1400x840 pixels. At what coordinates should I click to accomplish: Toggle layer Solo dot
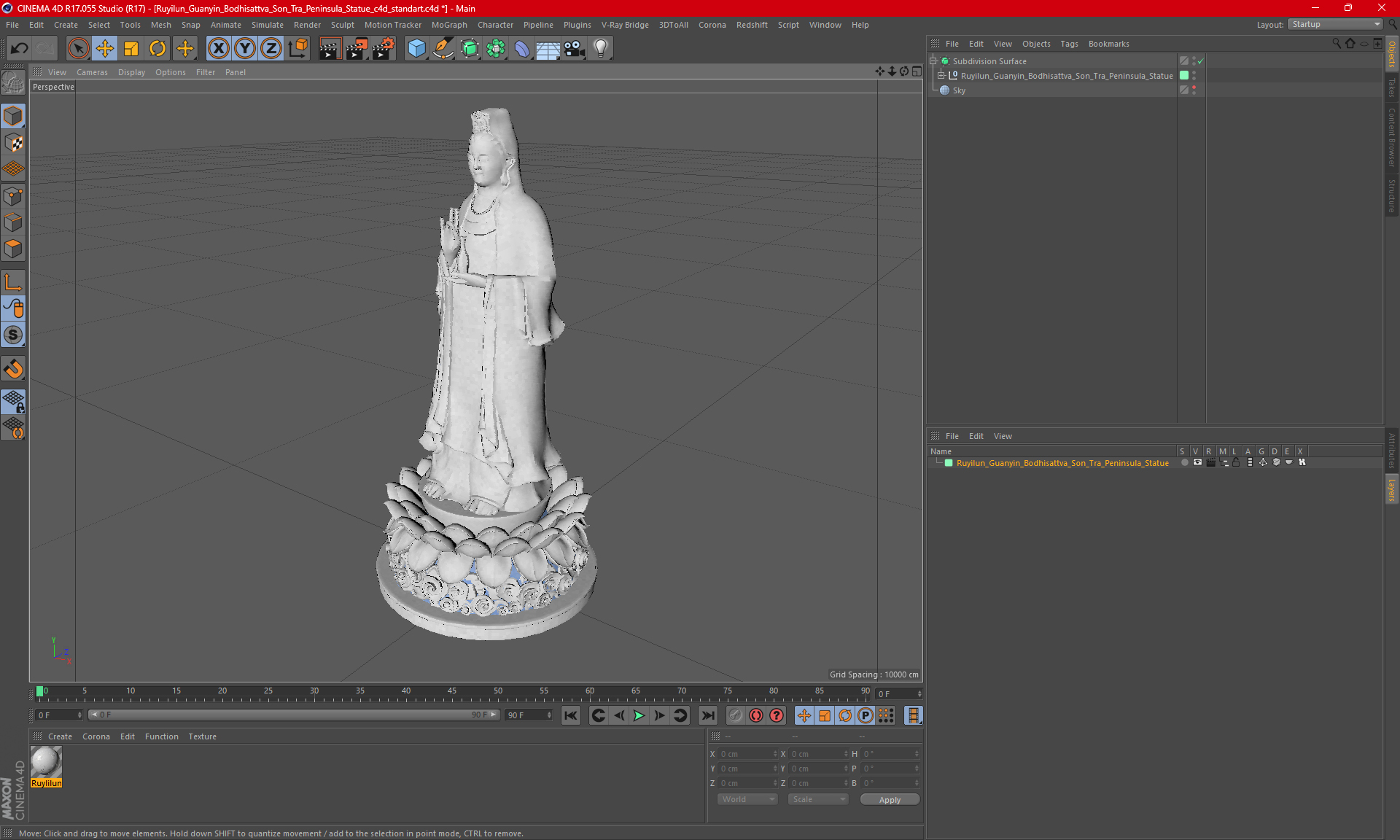1184,462
